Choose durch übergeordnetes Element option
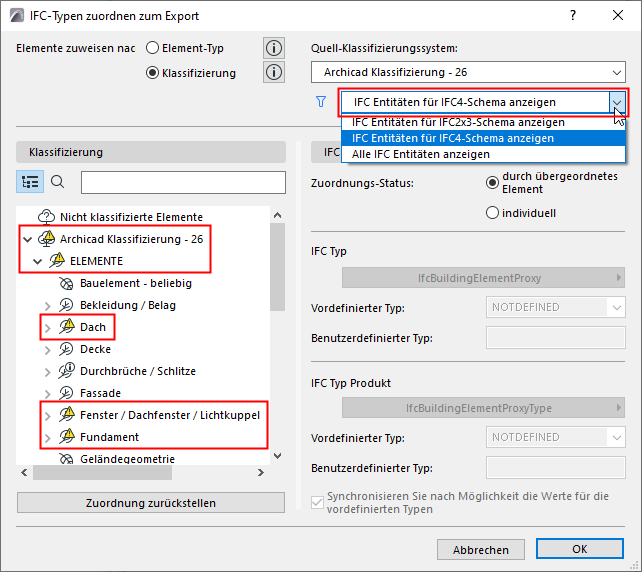 492,183
